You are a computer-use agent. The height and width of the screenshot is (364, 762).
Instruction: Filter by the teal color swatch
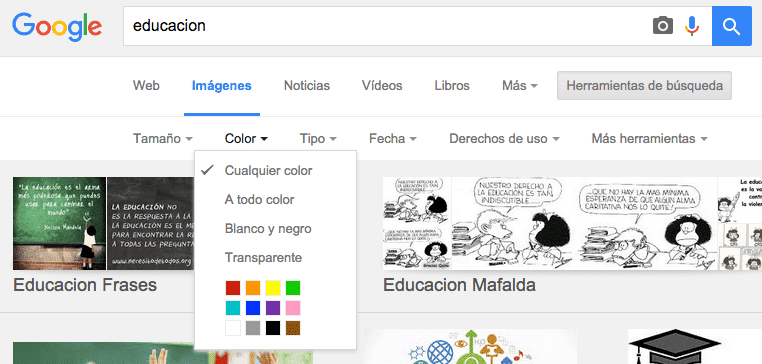233,308
